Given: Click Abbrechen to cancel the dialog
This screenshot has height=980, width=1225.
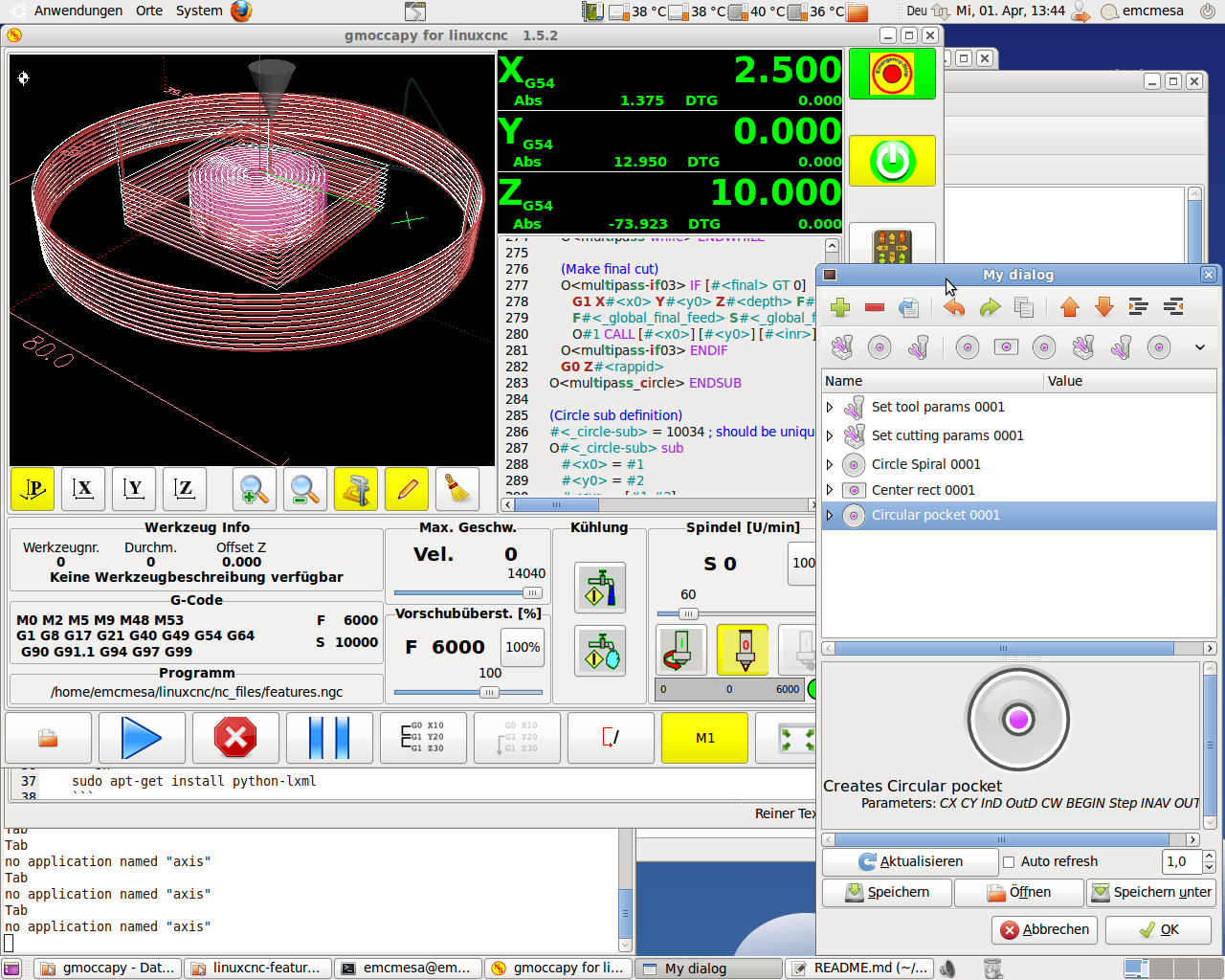Looking at the screenshot, I should 1045,929.
